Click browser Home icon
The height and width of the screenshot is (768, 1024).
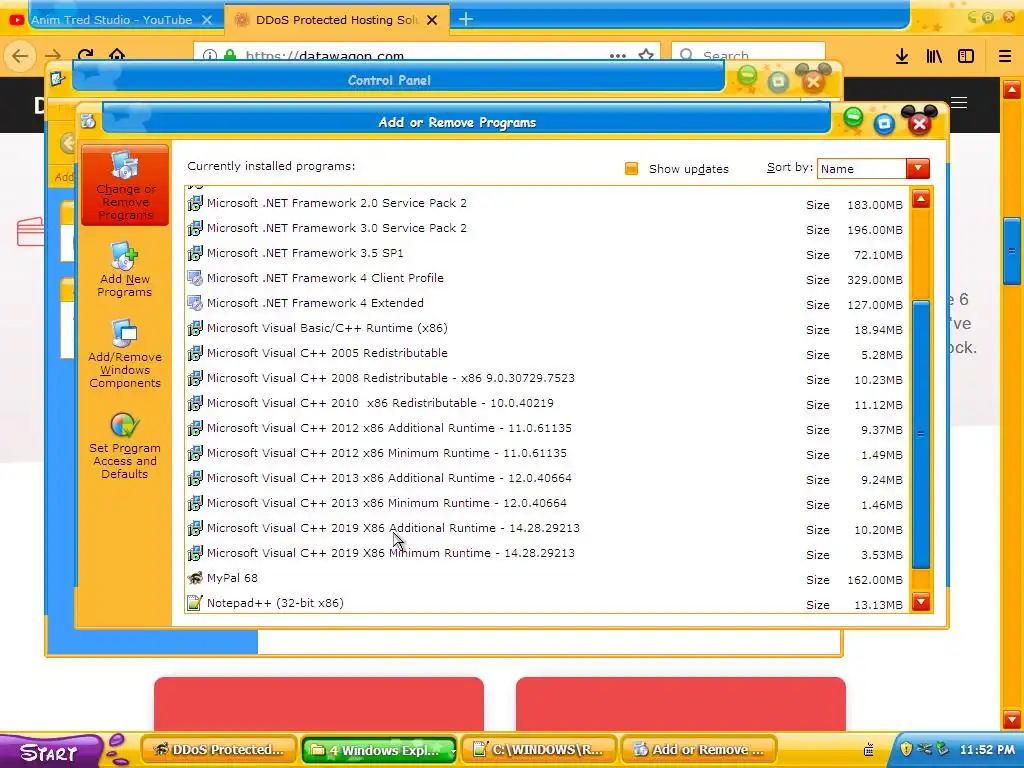pyautogui.click(x=117, y=55)
